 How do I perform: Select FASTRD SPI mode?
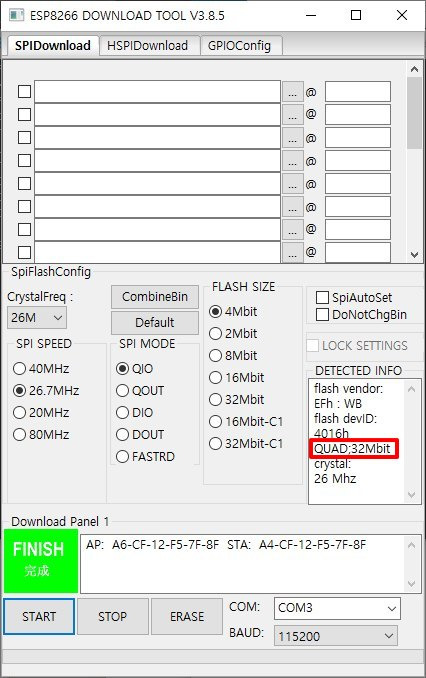(145, 456)
